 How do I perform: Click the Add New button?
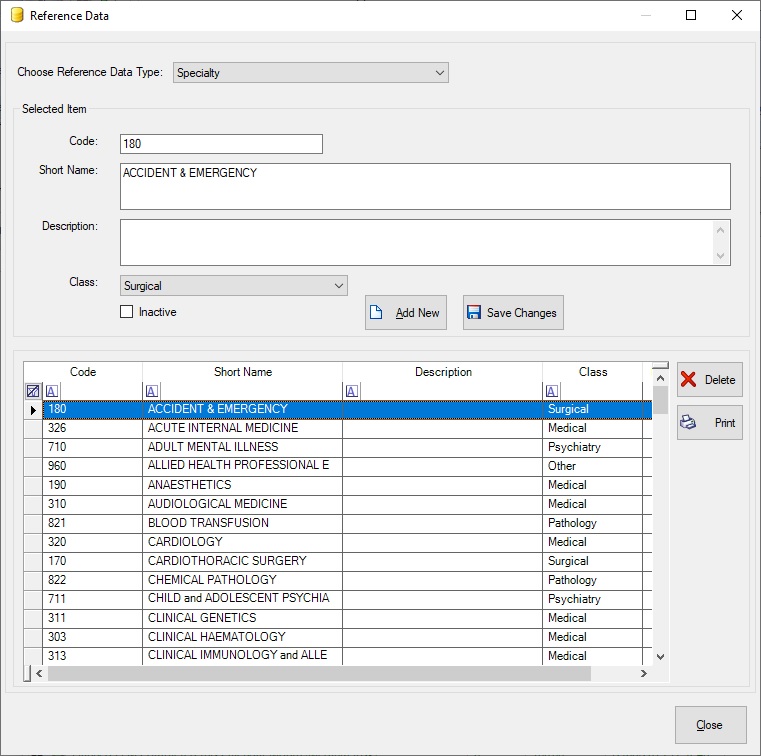(406, 312)
